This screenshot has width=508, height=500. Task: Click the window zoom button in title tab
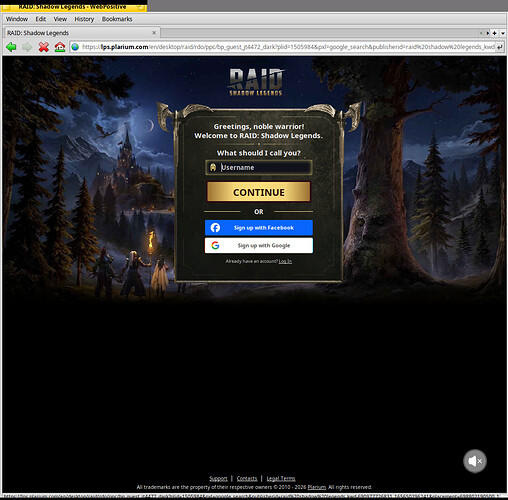pyautogui.click(x=141, y=7)
